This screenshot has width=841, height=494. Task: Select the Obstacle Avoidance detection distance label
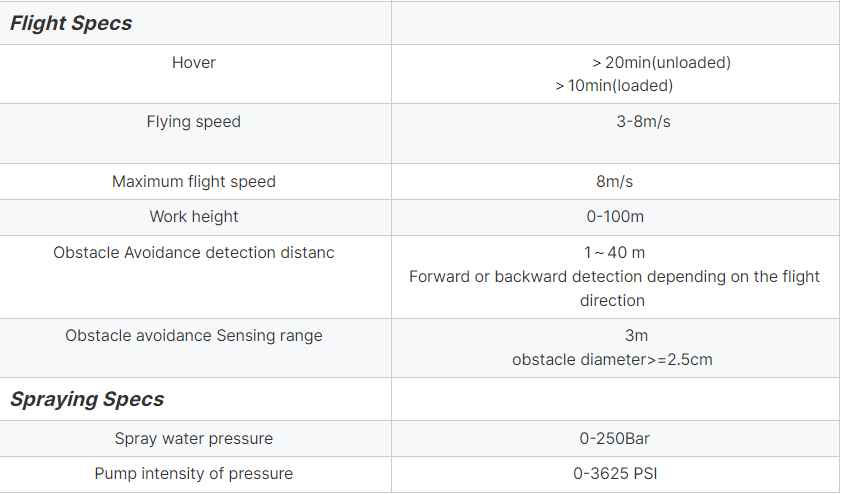point(194,253)
